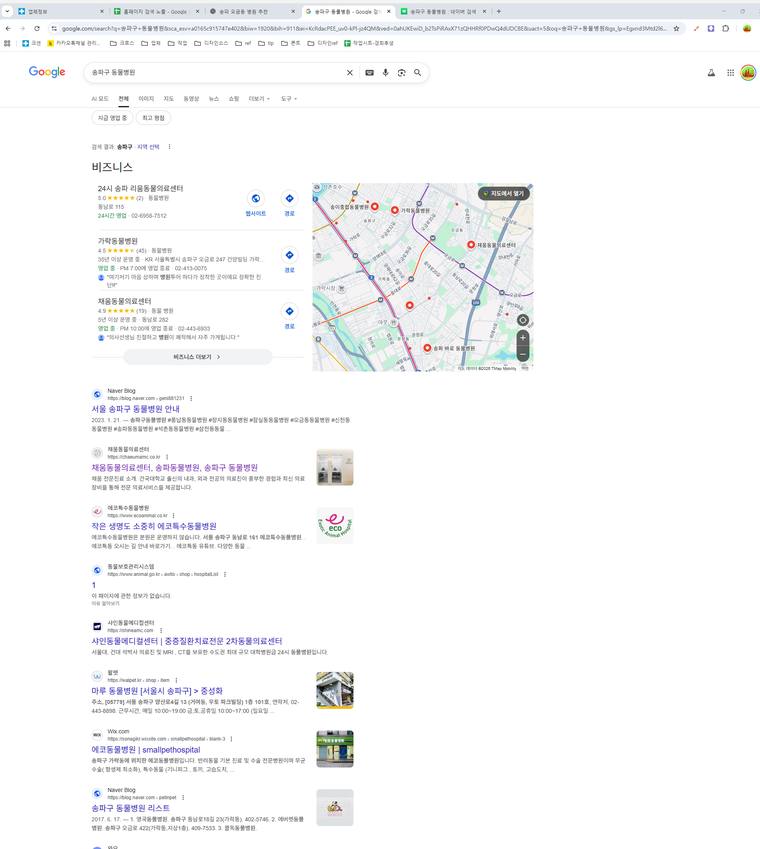Viewport: 760px width, 849px height.
Task: Click the 가락동물병원 map pin
Action: (x=395, y=210)
